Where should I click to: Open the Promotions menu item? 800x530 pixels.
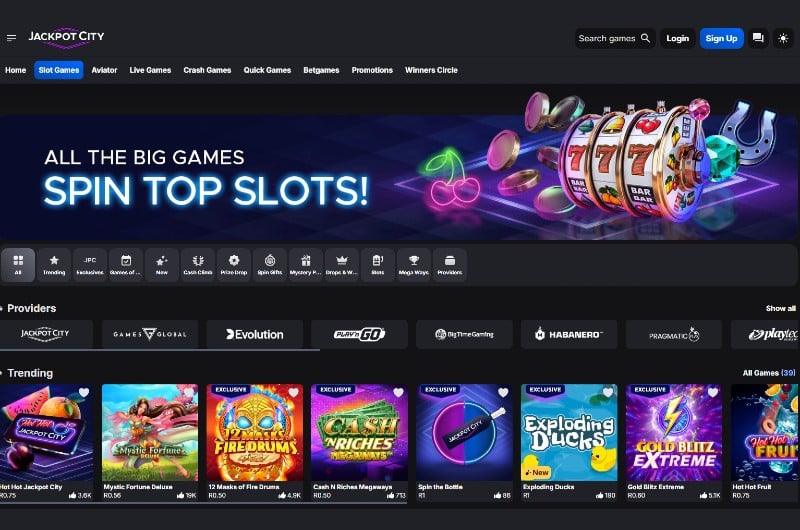372,70
